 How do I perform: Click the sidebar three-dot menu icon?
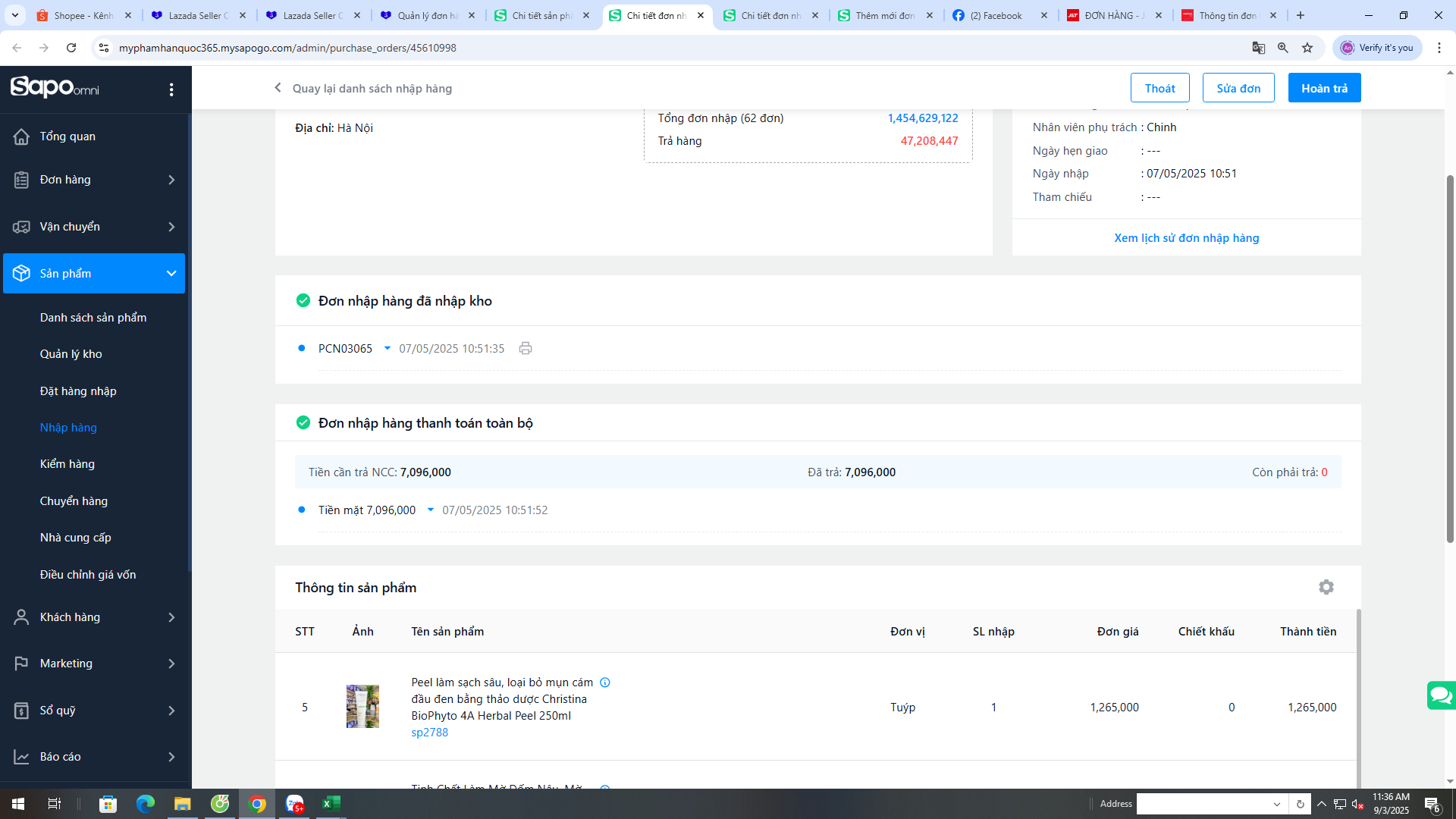click(x=171, y=89)
